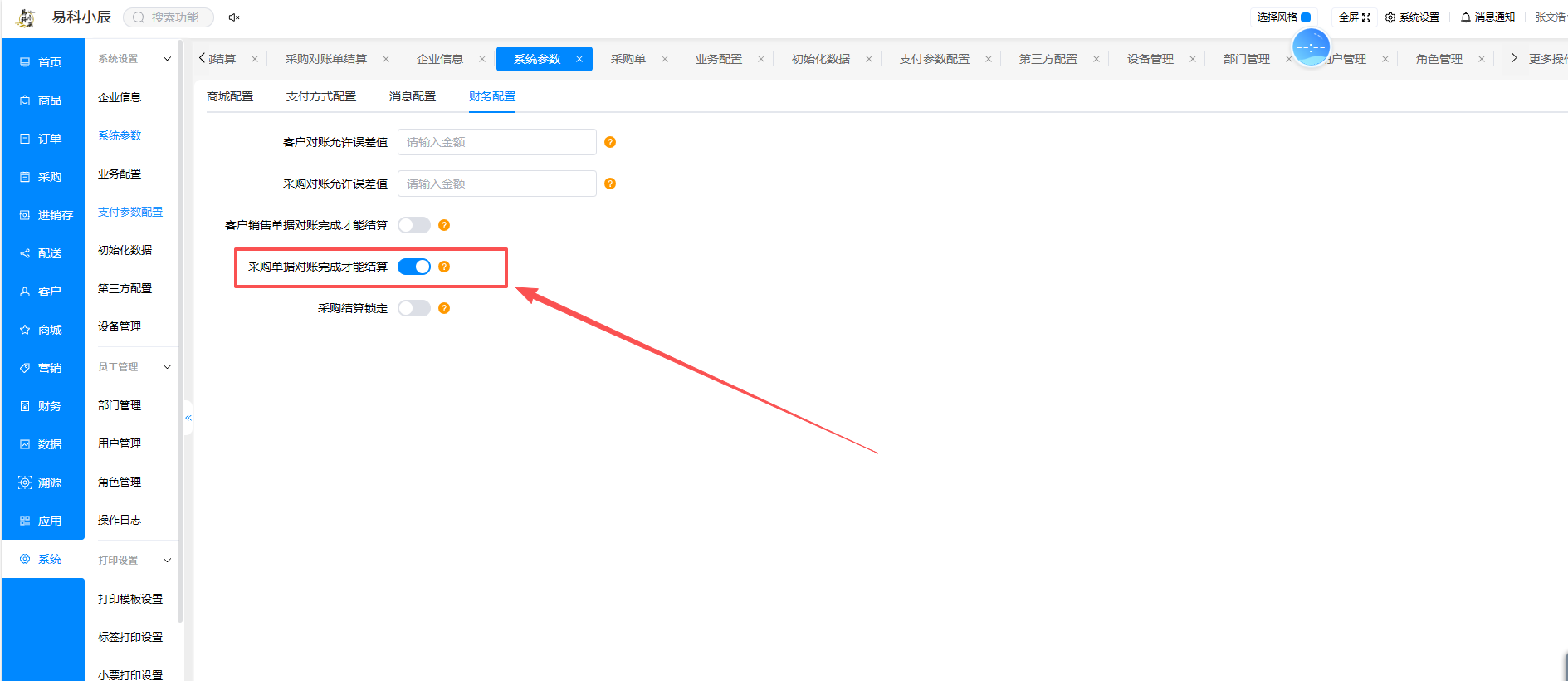Open the 商城 mall module icon
This screenshot has width=1568, height=681.
pyautogui.click(x=25, y=330)
